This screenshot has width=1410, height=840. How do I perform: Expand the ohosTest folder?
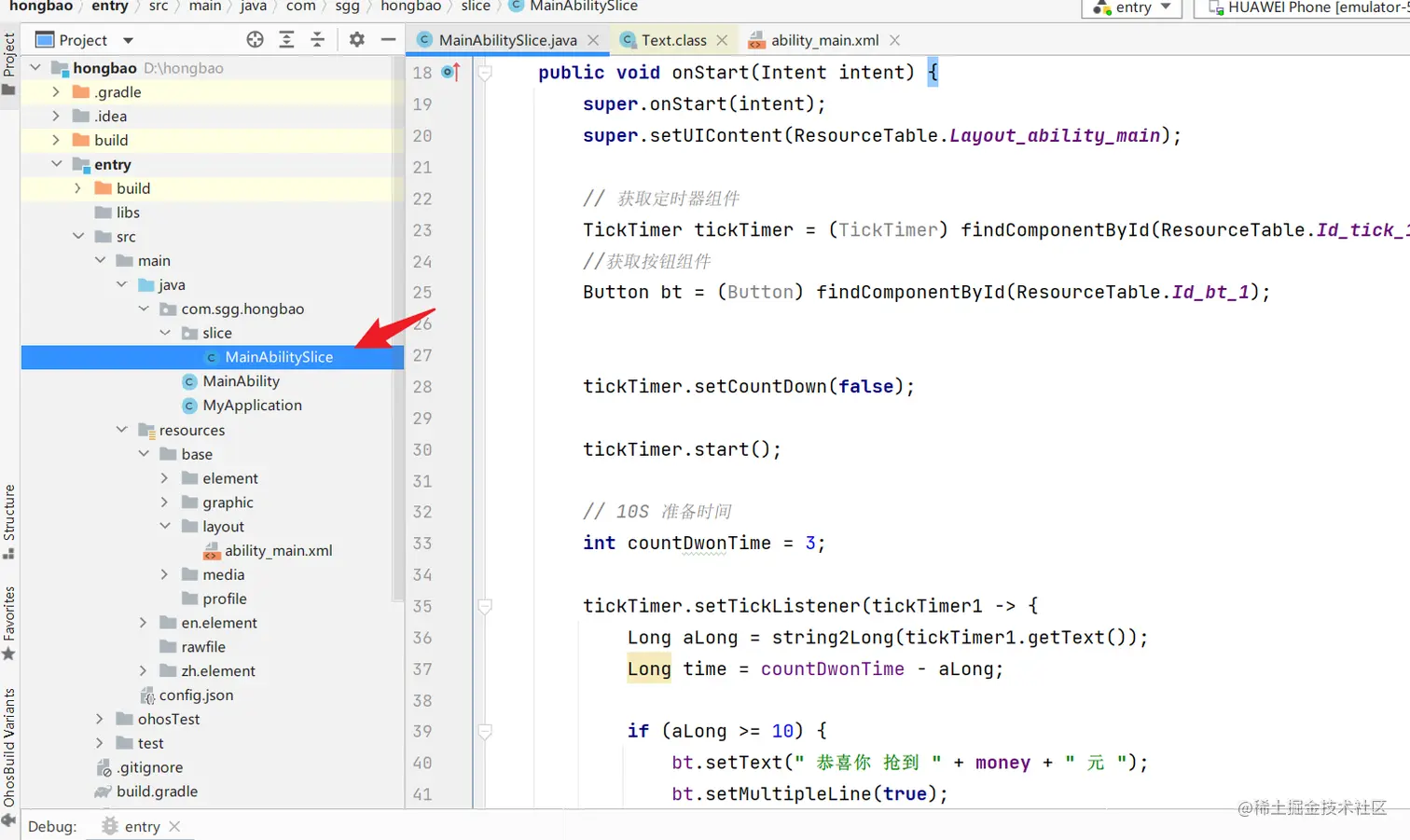[100, 719]
